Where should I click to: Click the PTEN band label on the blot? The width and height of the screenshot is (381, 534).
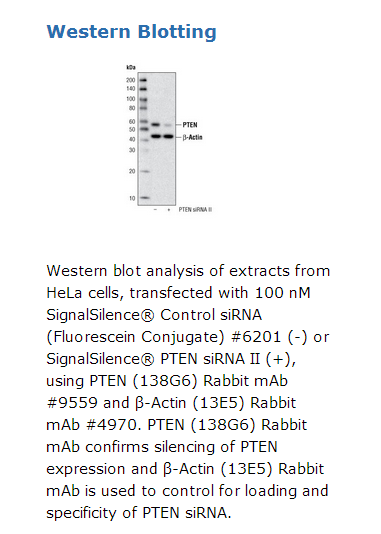pyautogui.click(x=190, y=125)
